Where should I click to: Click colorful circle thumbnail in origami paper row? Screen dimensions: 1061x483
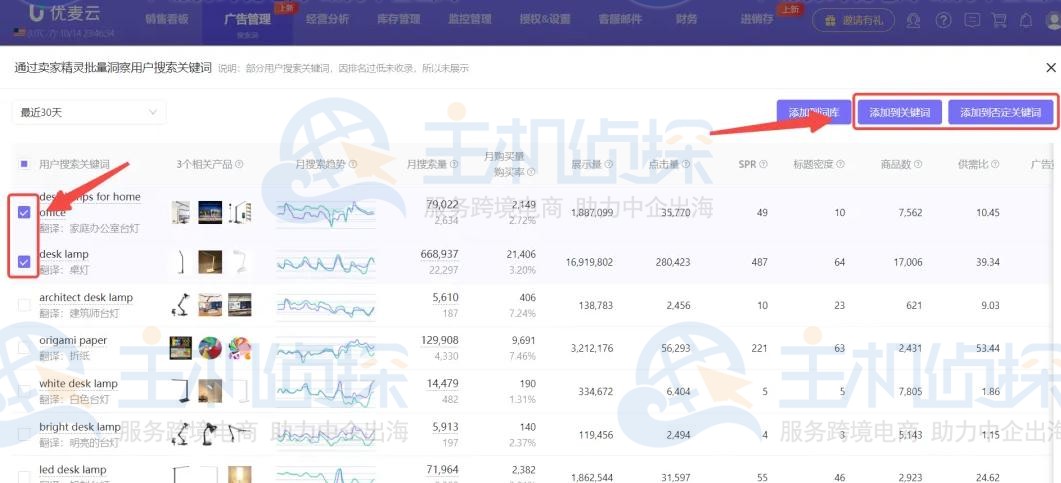[210, 348]
